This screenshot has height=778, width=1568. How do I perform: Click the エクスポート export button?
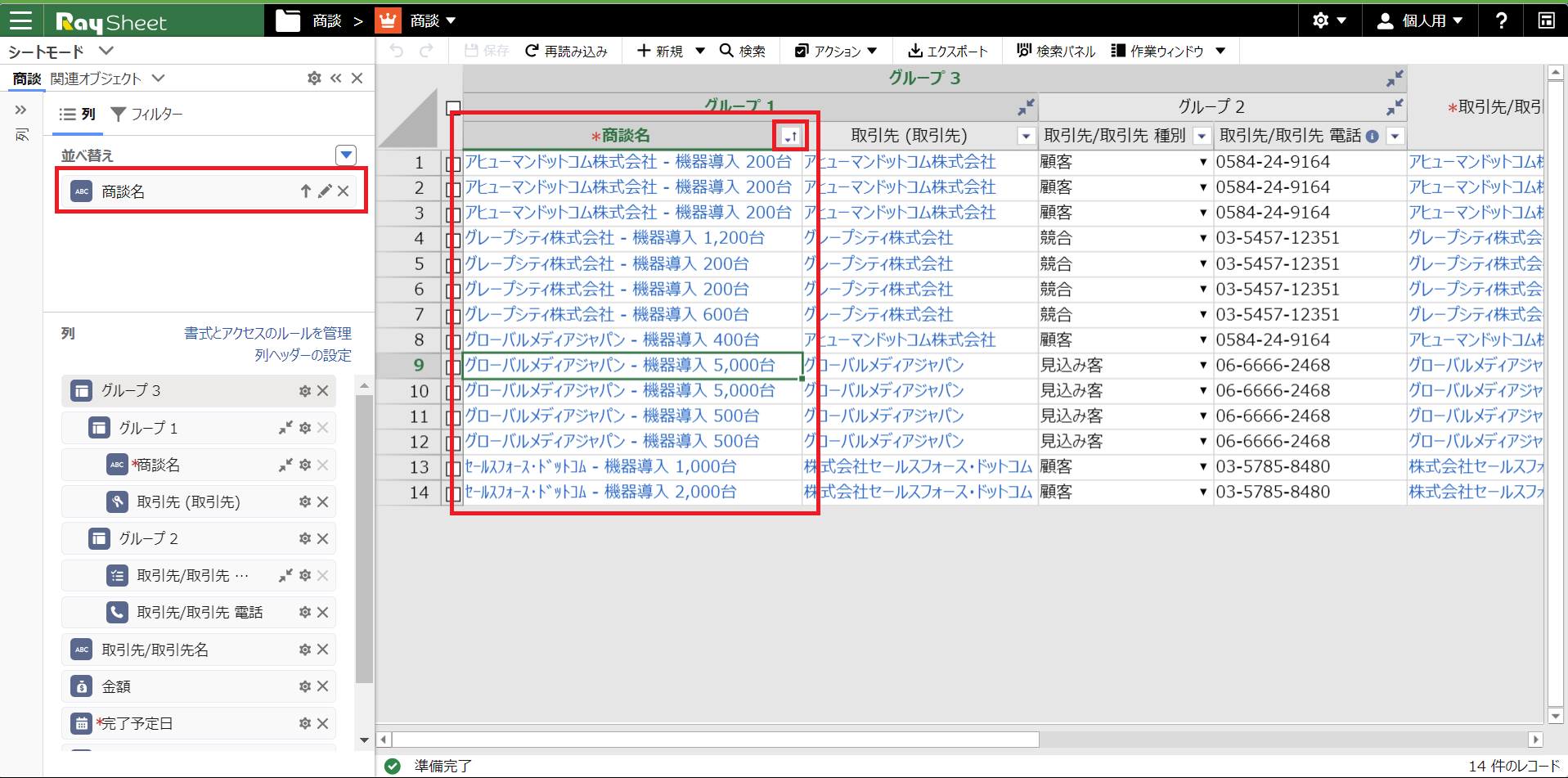tap(948, 51)
